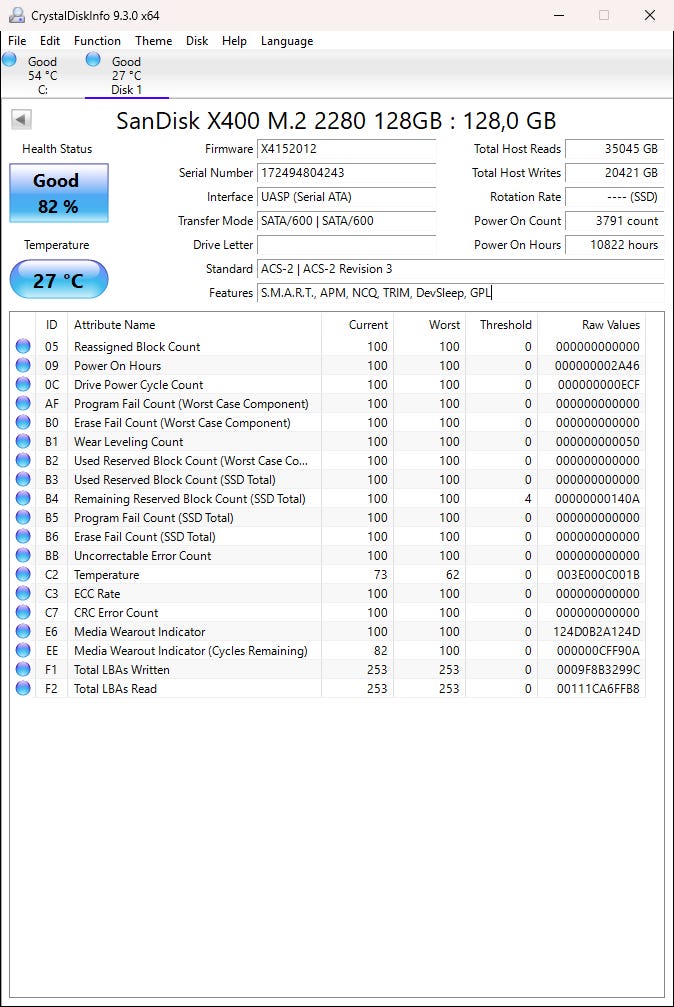
Task: Open the Language menu
Action: (x=287, y=40)
